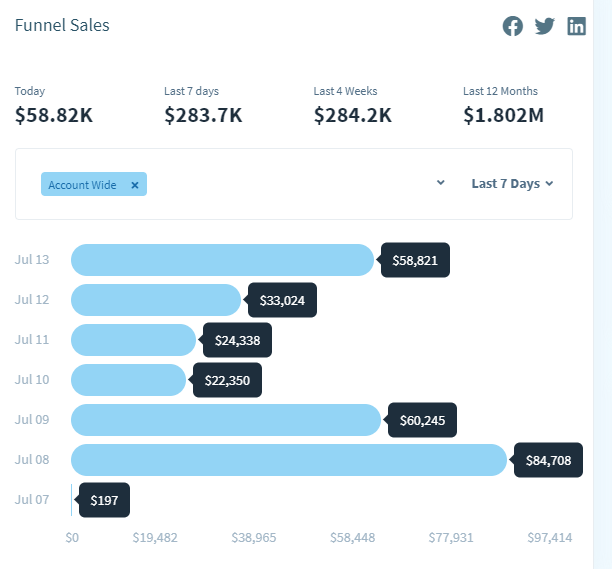612x569 pixels.
Task: Click the Jul 08 sales bar
Action: (x=289, y=460)
